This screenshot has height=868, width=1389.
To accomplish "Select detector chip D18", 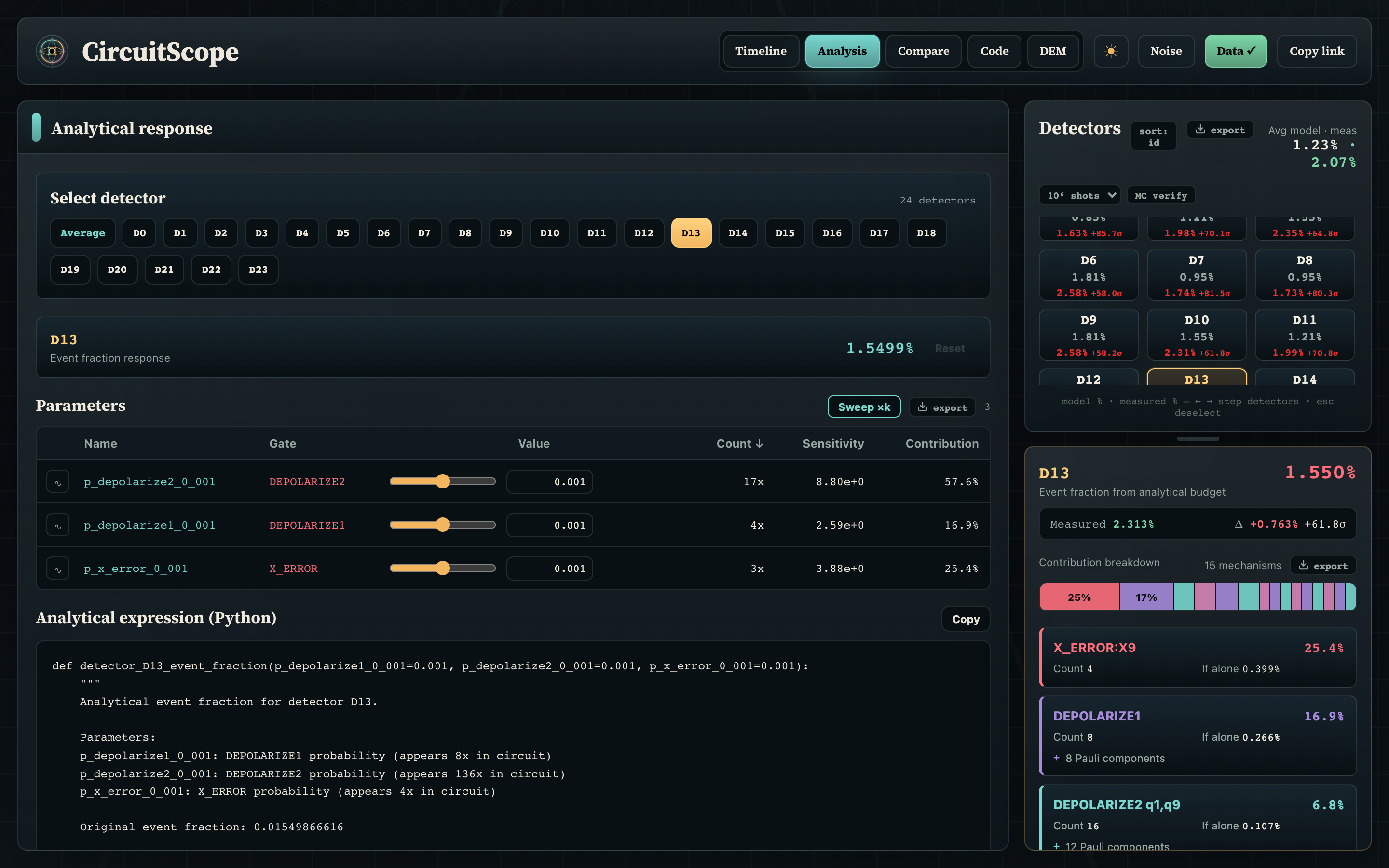I will (x=926, y=233).
